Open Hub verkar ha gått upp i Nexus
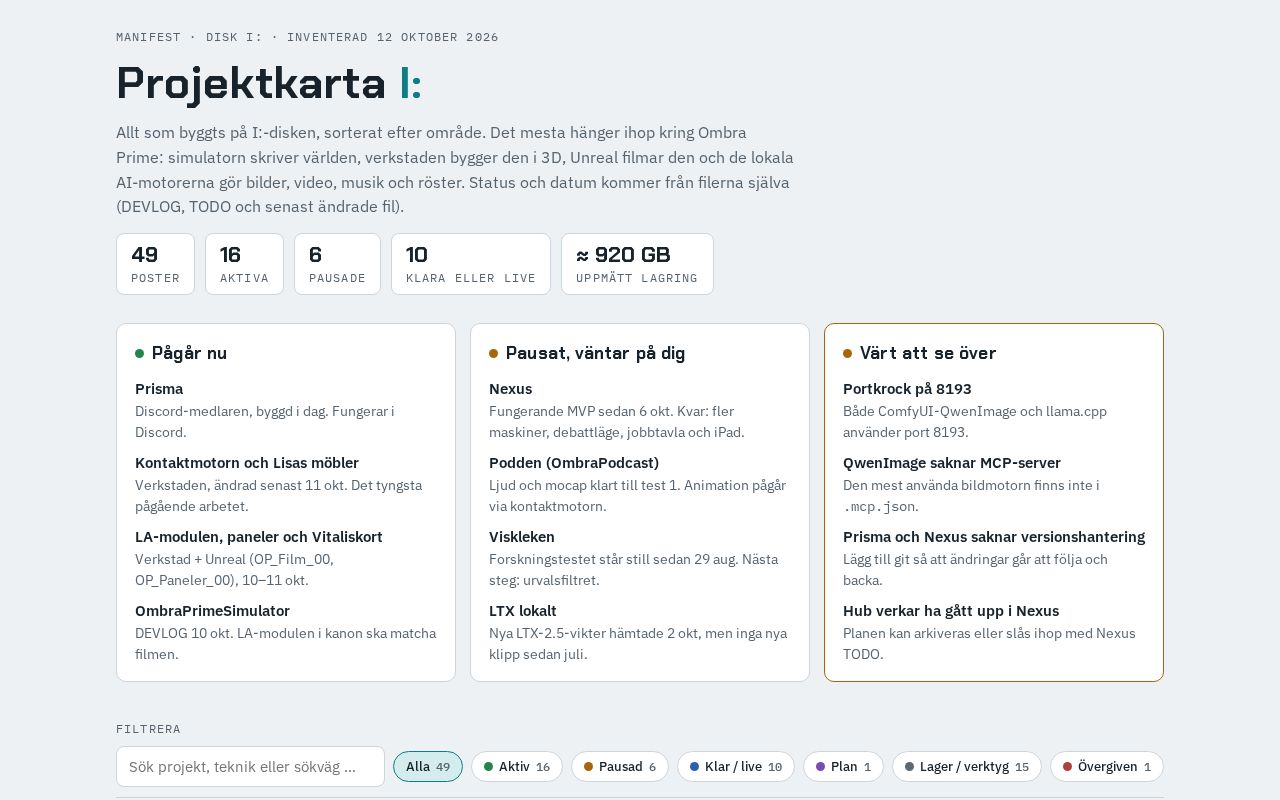The image size is (1280, 800). pyautogui.click(x=951, y=611)
